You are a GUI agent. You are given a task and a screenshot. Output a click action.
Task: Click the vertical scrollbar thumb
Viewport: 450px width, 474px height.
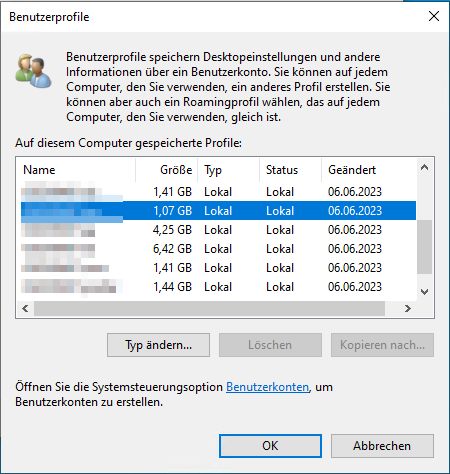tap(424, 247)
